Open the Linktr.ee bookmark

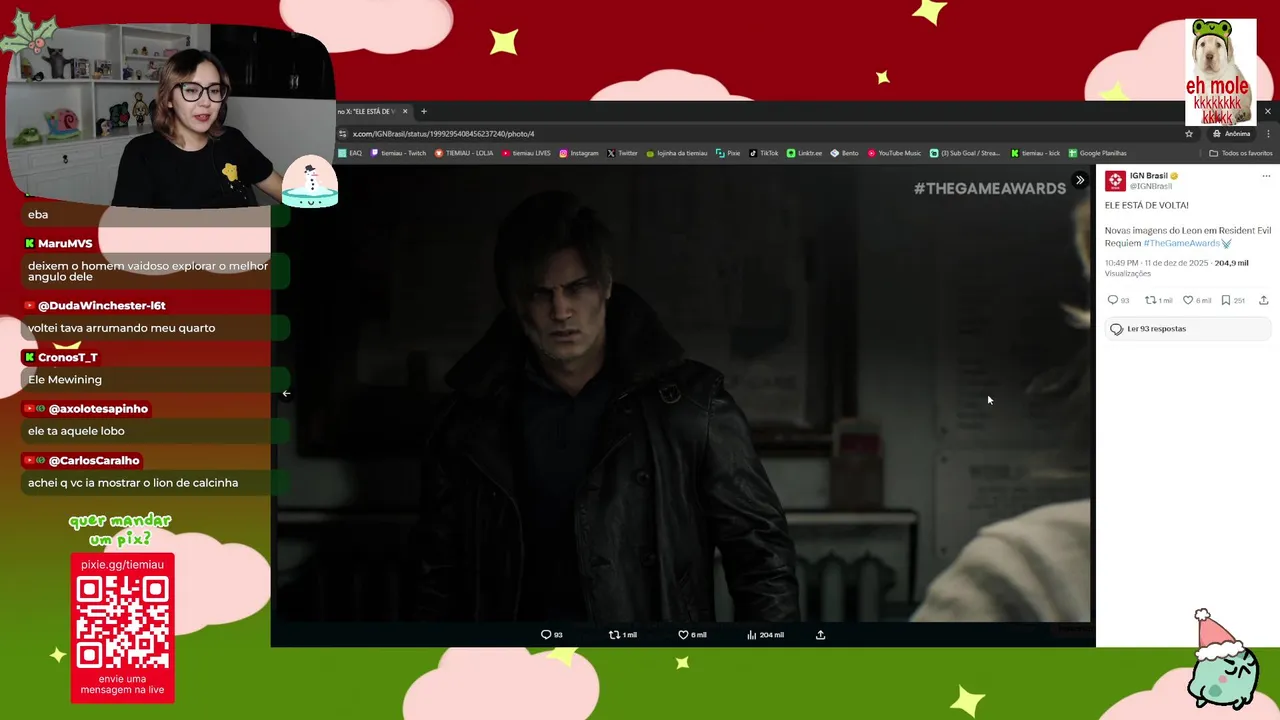tap(804, 153)
